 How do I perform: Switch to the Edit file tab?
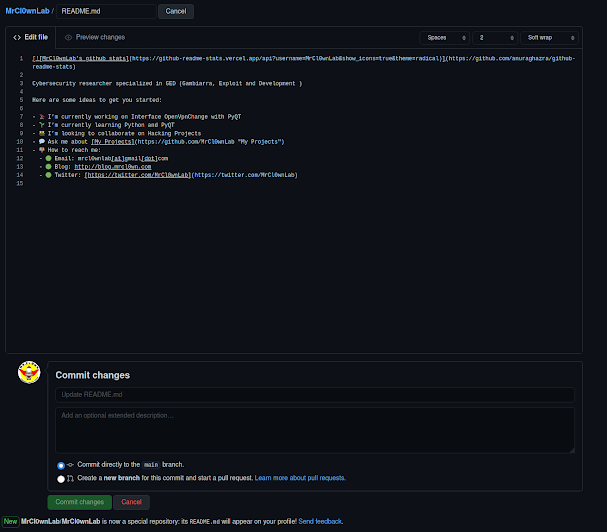tap(31, 37)
